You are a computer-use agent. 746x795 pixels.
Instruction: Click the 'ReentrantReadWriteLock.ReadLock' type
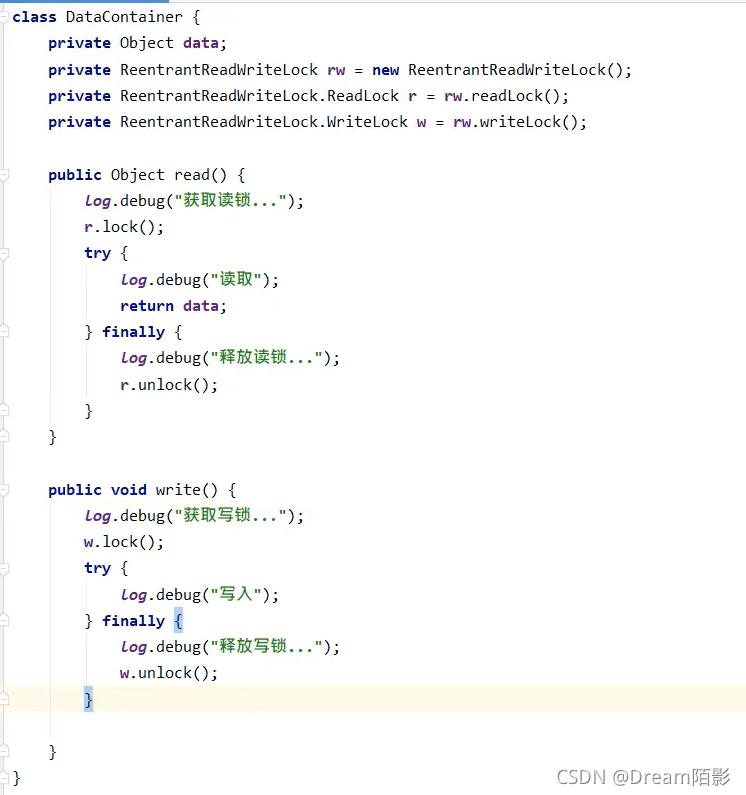click(259, 96)
